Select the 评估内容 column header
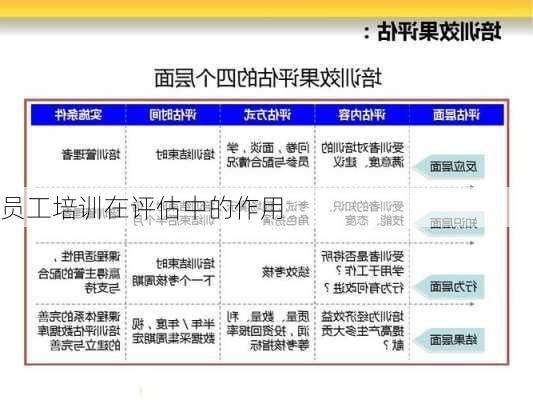This screenshot has height=400, width=533. tap(362, 115)
